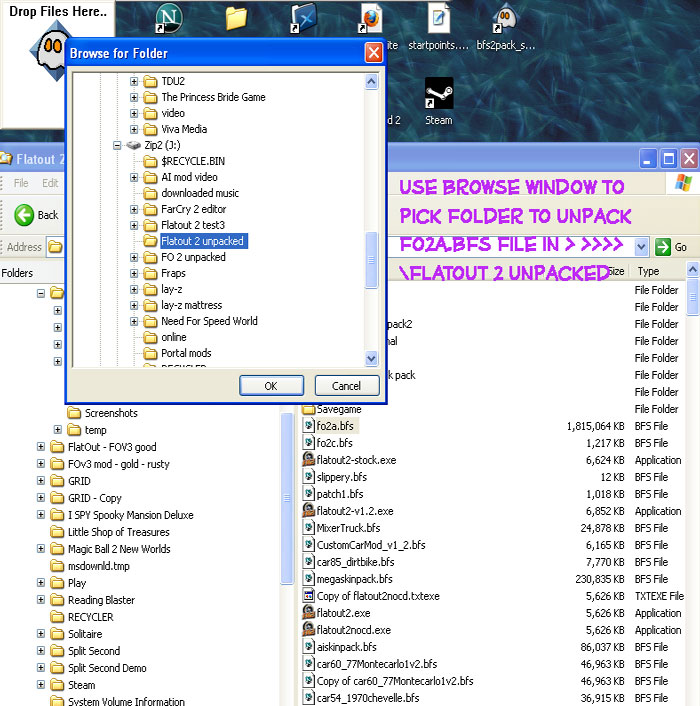Click OK in Browse for Folder

271,386
